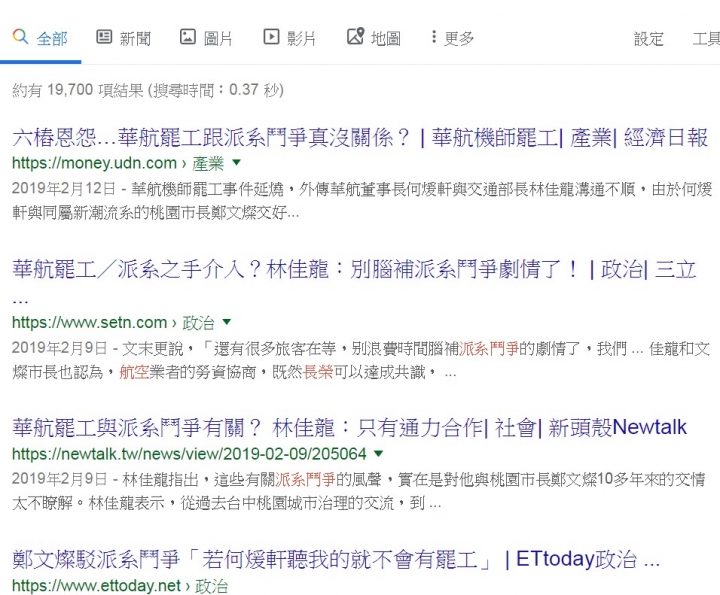The height and width of the screenshot is (595, 720).
Task: Click the 2019年2月12日 snippet date
Action: (x=64, y=188)
